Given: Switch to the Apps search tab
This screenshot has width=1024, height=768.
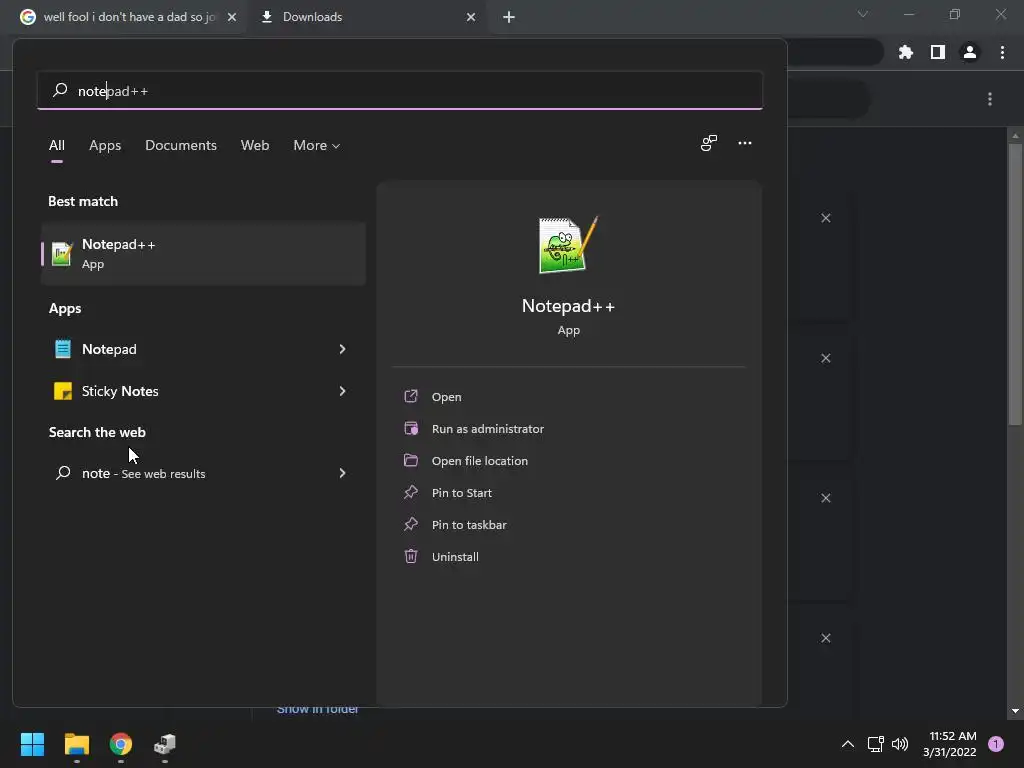Looking at the screenshot, I should [x=105, y=146].
